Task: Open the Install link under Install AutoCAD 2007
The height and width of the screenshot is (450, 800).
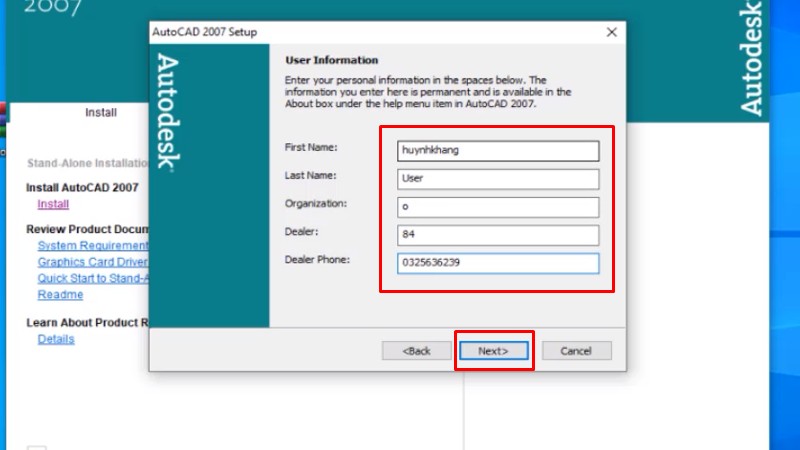Action: tap(53, 205)
